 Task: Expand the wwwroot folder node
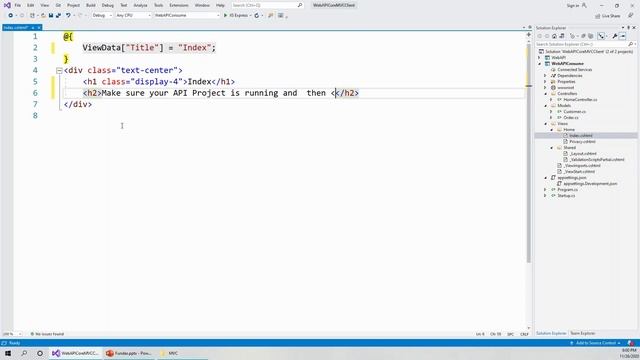[545, 88]
